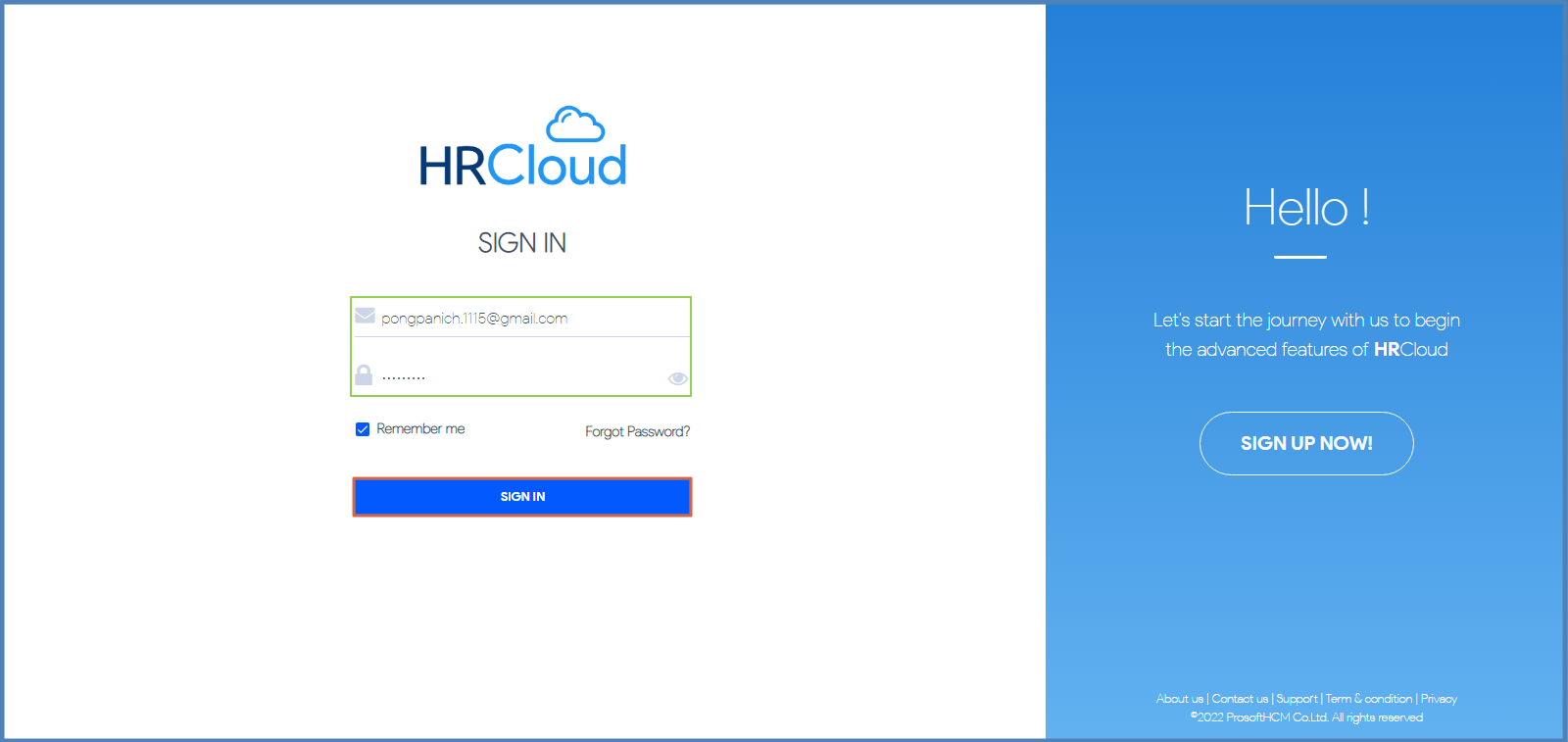
Task: Click the "Let's start the journey" text line
Action: 1306,321
